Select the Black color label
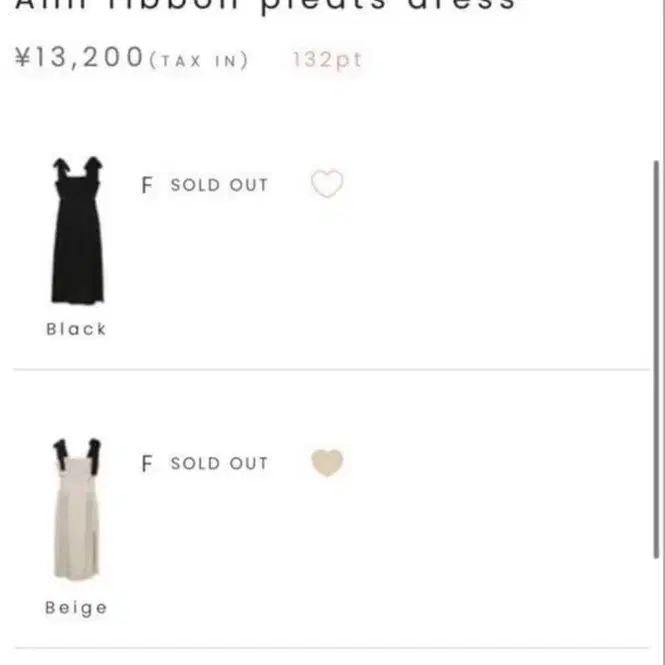Image resolution: width=665 pixels, height=665 pixels. 76,329
